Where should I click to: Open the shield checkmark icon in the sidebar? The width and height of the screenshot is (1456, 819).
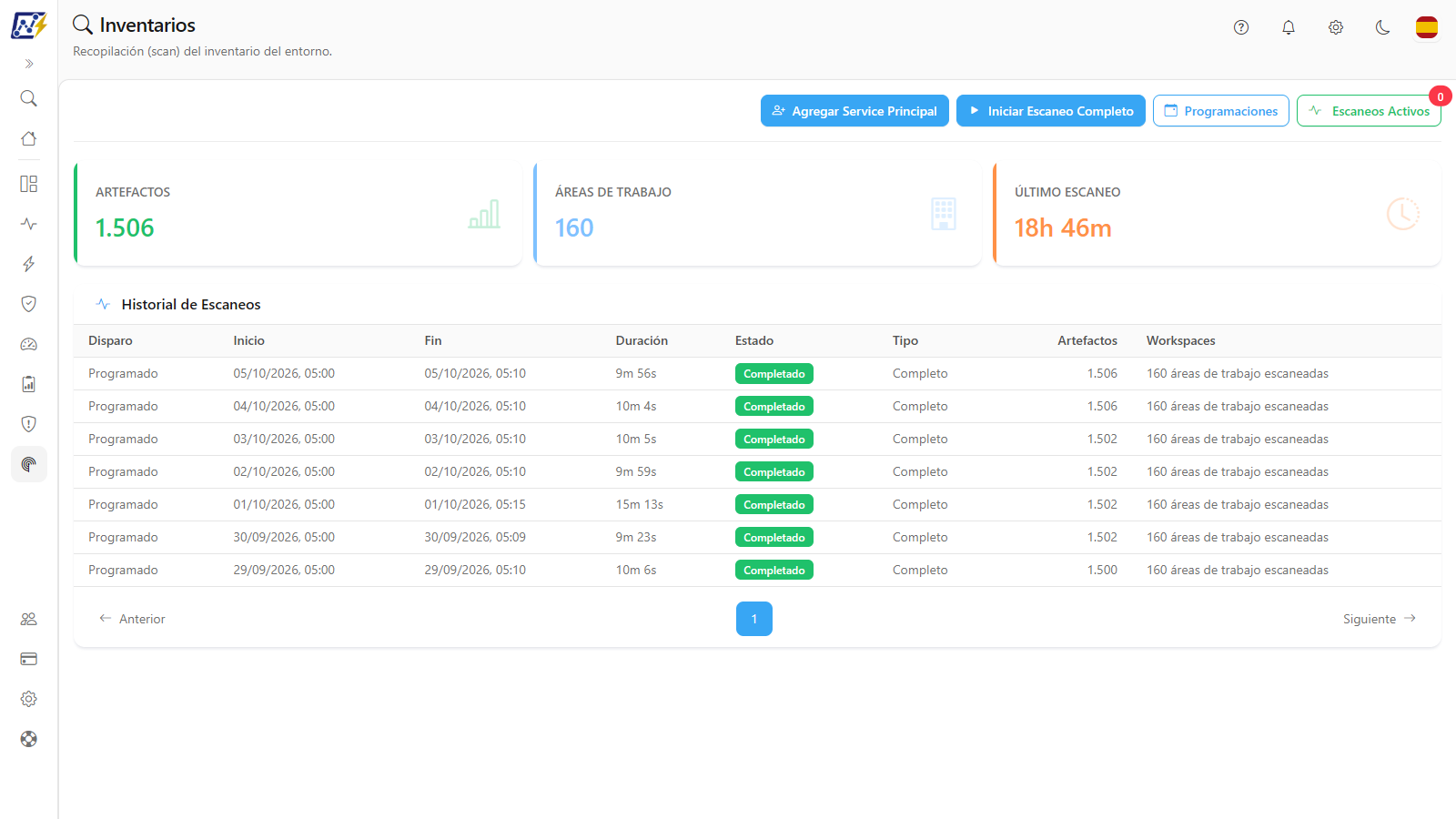point(29,304)
